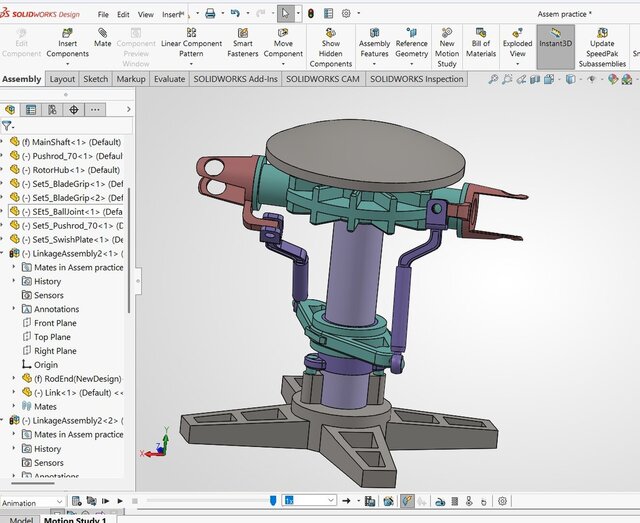The image size is (640, 523).
Task: Select the Mate tool
Action: 102,38
